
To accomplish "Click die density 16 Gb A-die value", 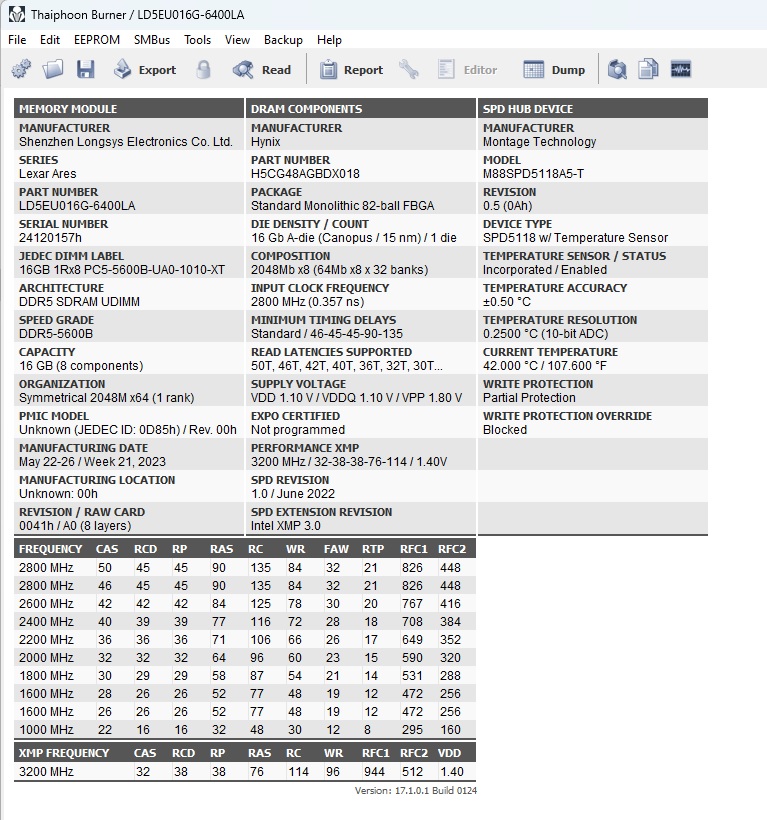I will pos(354,237).
